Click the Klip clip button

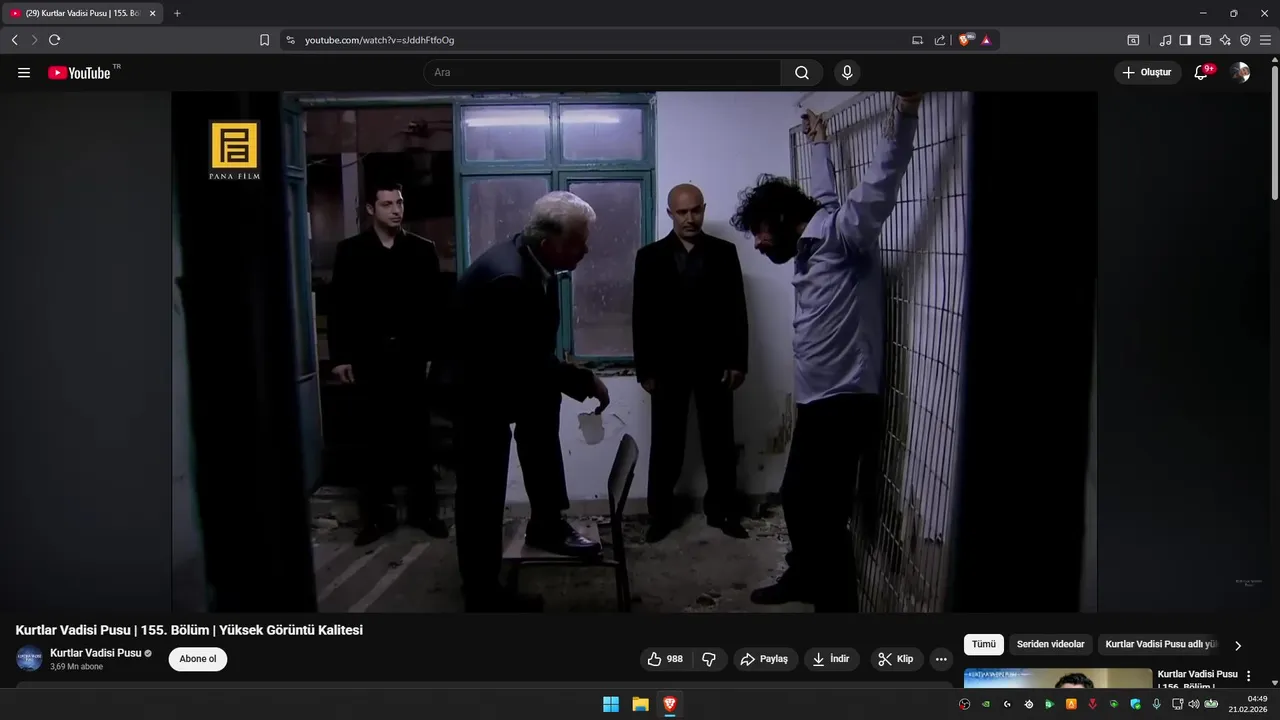[x=896, y=659]
